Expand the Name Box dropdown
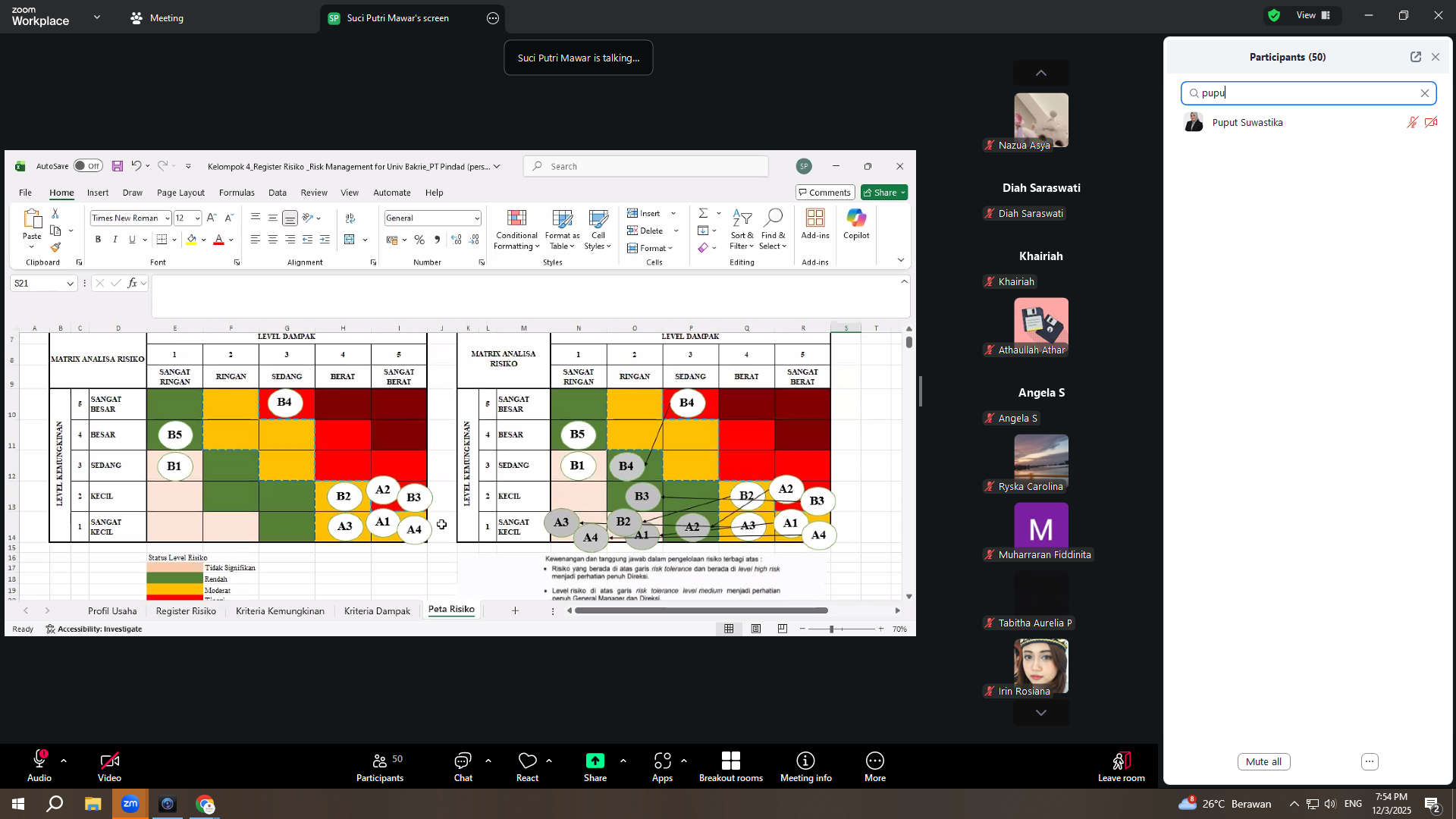The image size is (1456, 819). 70,284
